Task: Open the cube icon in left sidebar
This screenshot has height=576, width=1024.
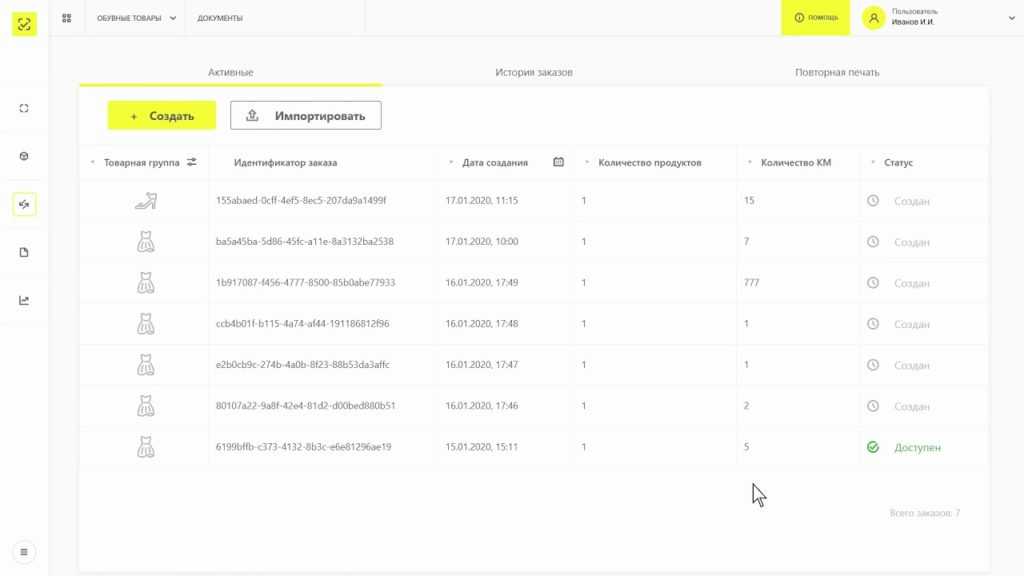Action: tap(24, 156)
